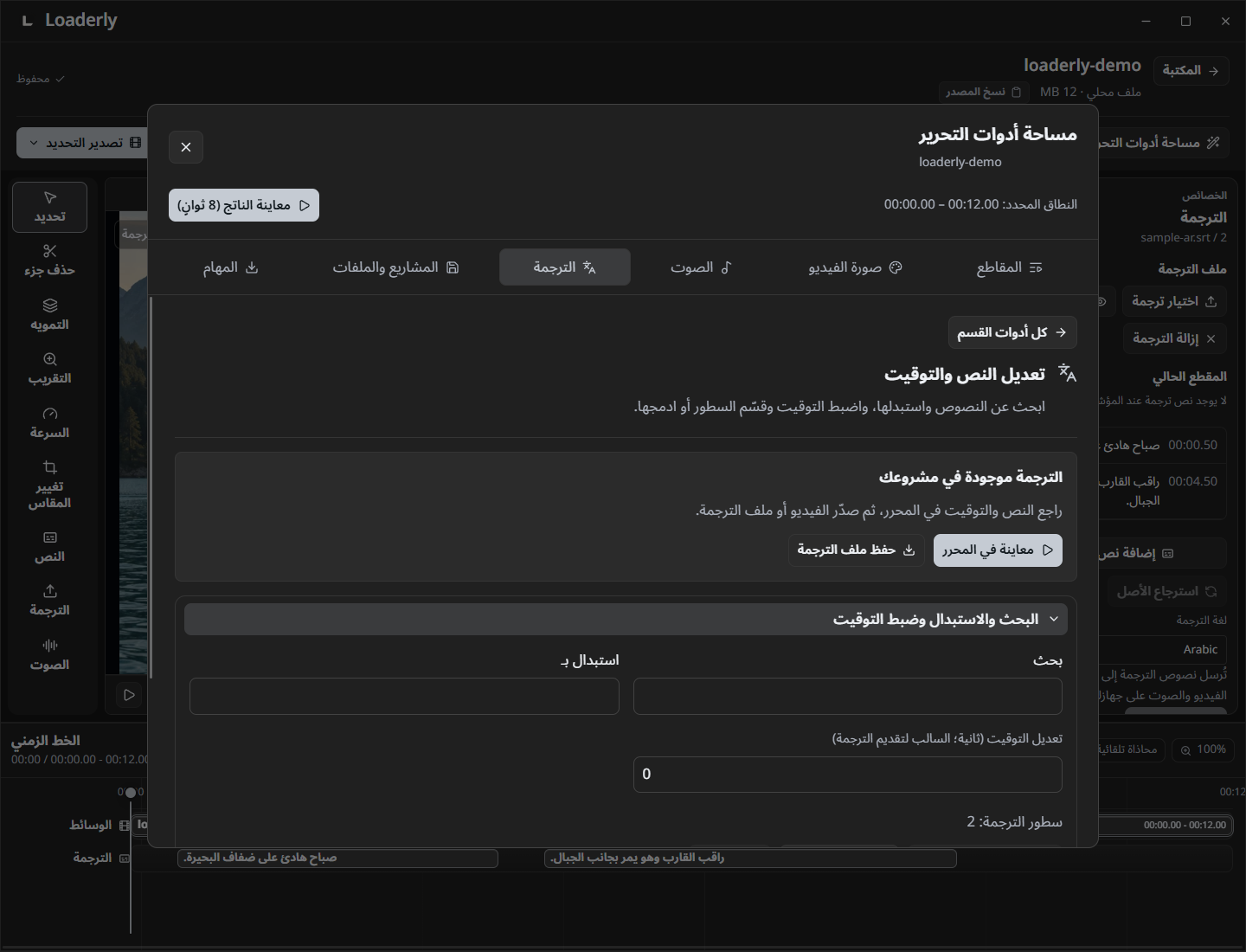1246x952 pixels.
Task: Open the السرعة speed tool
Action: coord(49,423)
